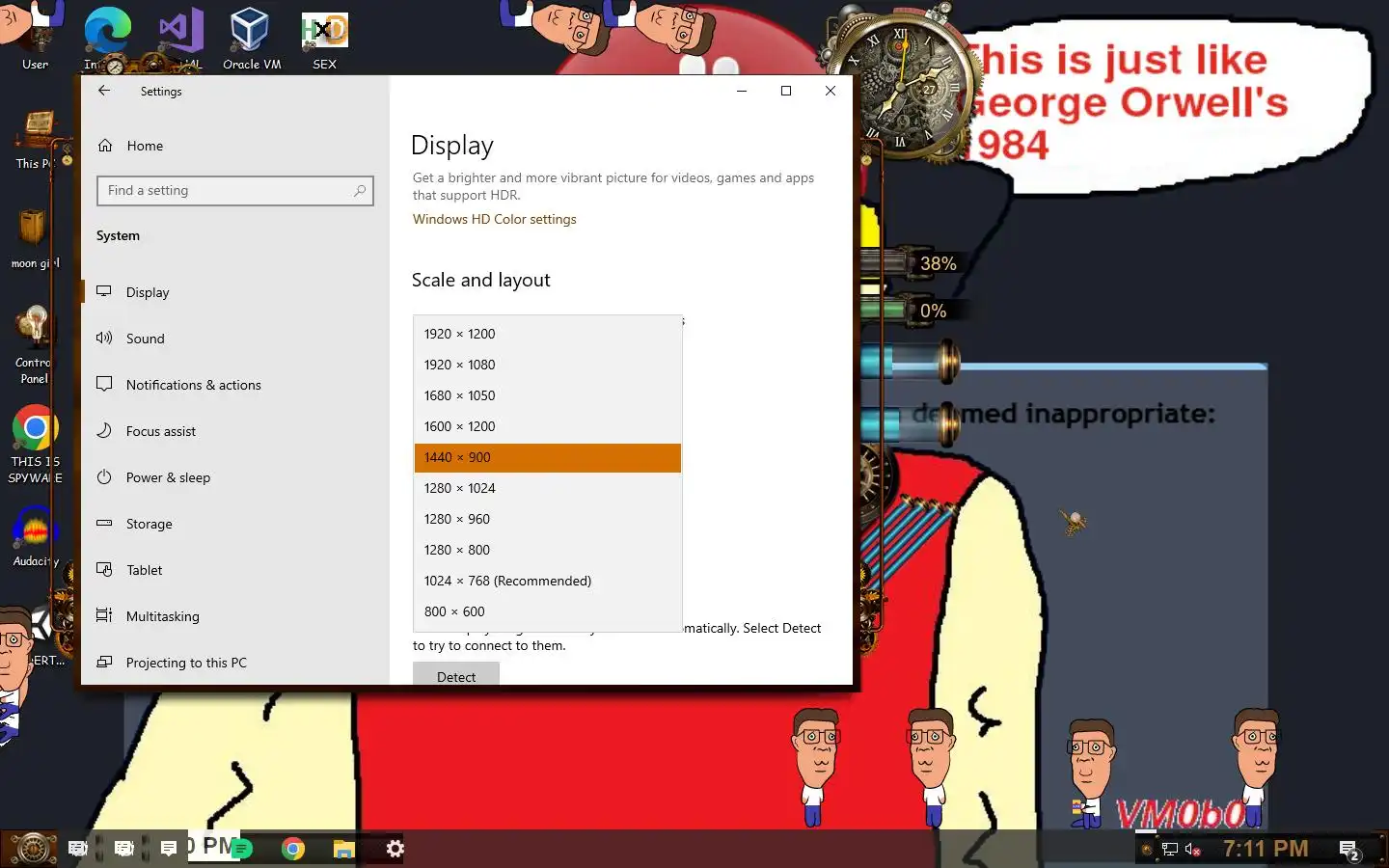Go to Settings Home

[235, 146]
